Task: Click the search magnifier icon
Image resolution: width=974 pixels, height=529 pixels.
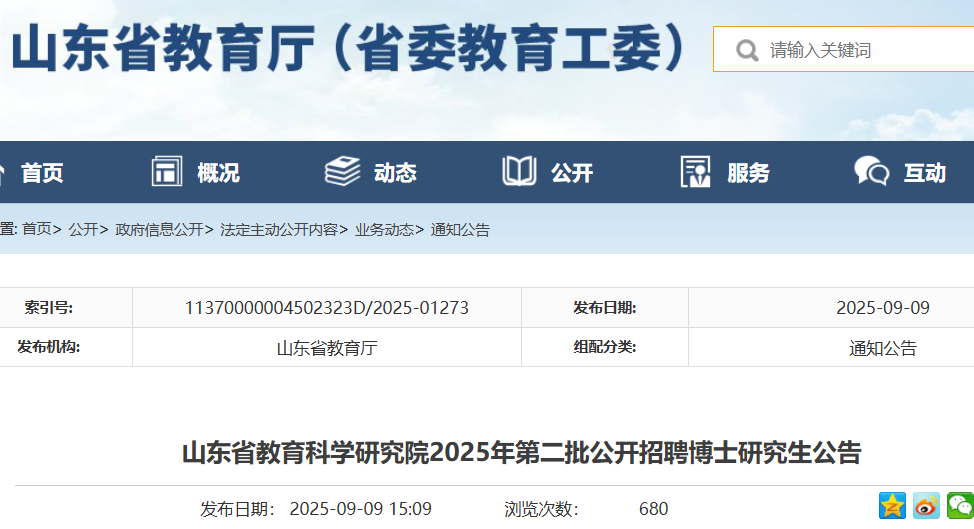Action: click(747, 50)
